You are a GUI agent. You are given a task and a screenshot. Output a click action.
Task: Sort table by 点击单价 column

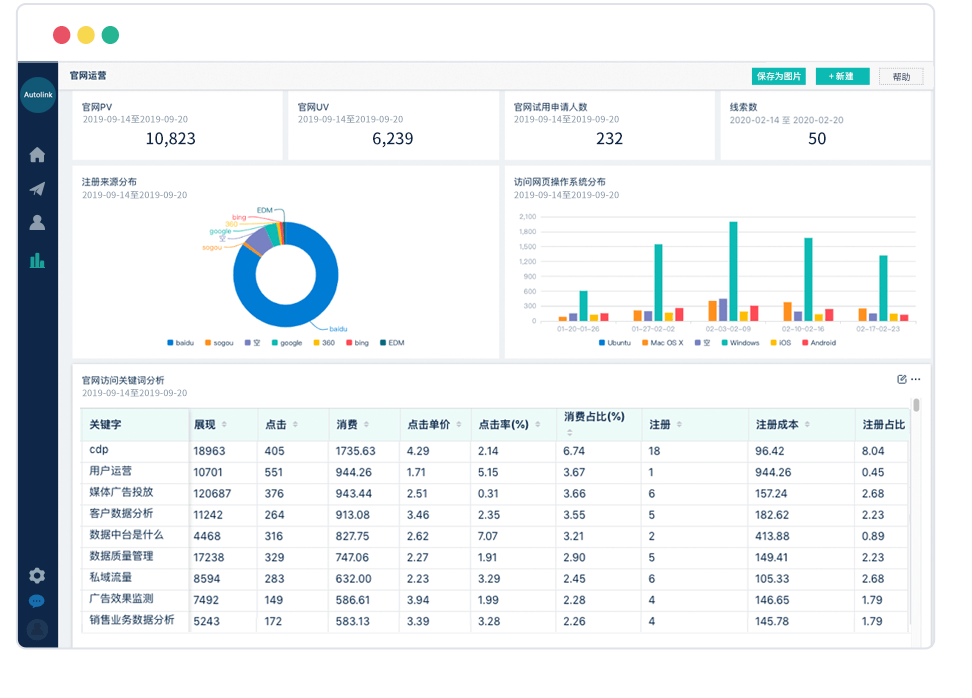click(x=459, y=425)
